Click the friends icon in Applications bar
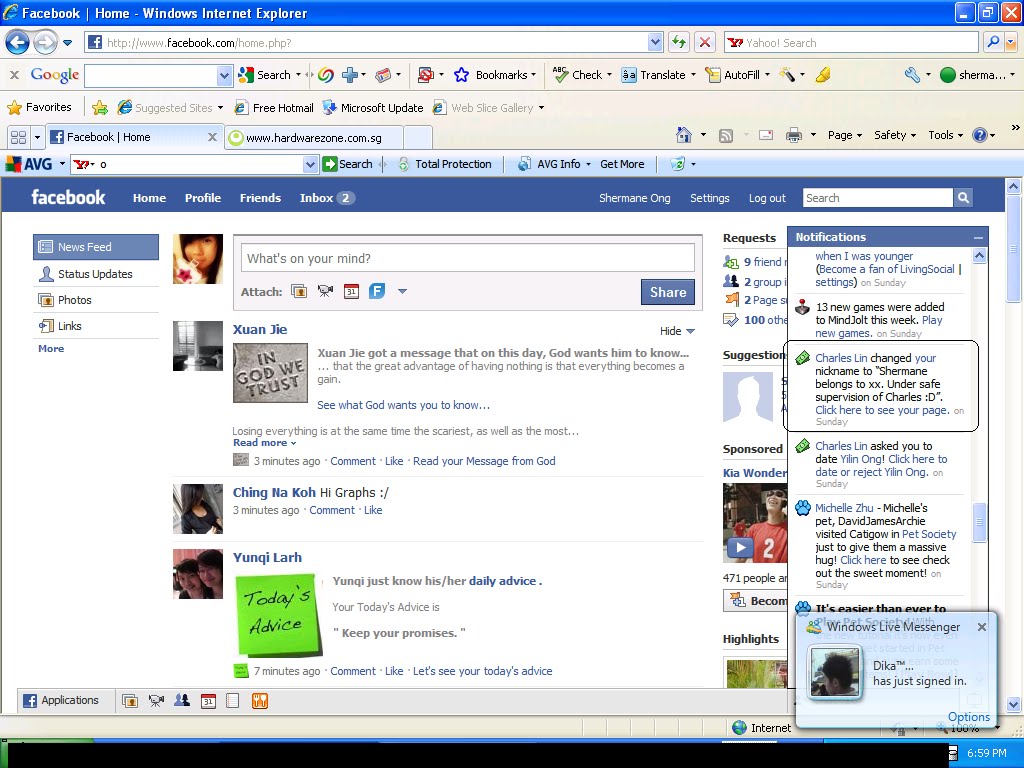Image resolution: width=1024 pixels, height=768 pixels. 182,701
